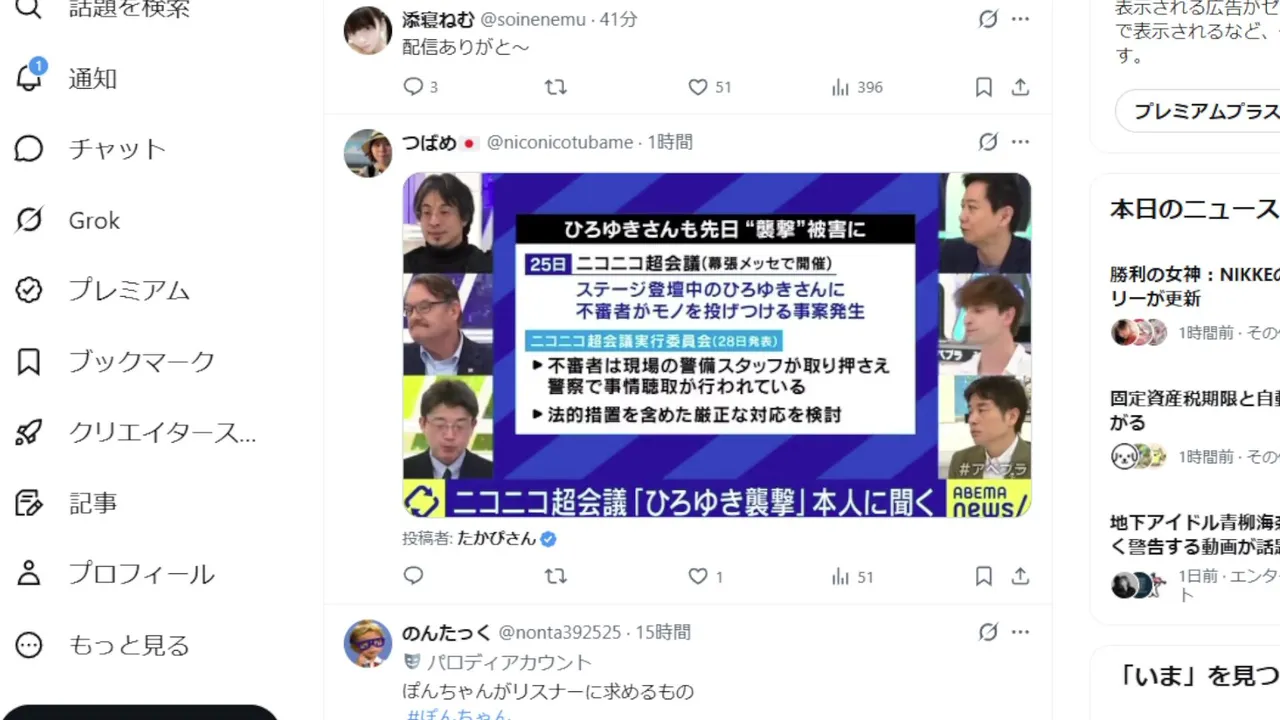The height and width of the screenshot is (720, 1280).
Task: Bookmark the つばめ post
Action: click(984, 576)
